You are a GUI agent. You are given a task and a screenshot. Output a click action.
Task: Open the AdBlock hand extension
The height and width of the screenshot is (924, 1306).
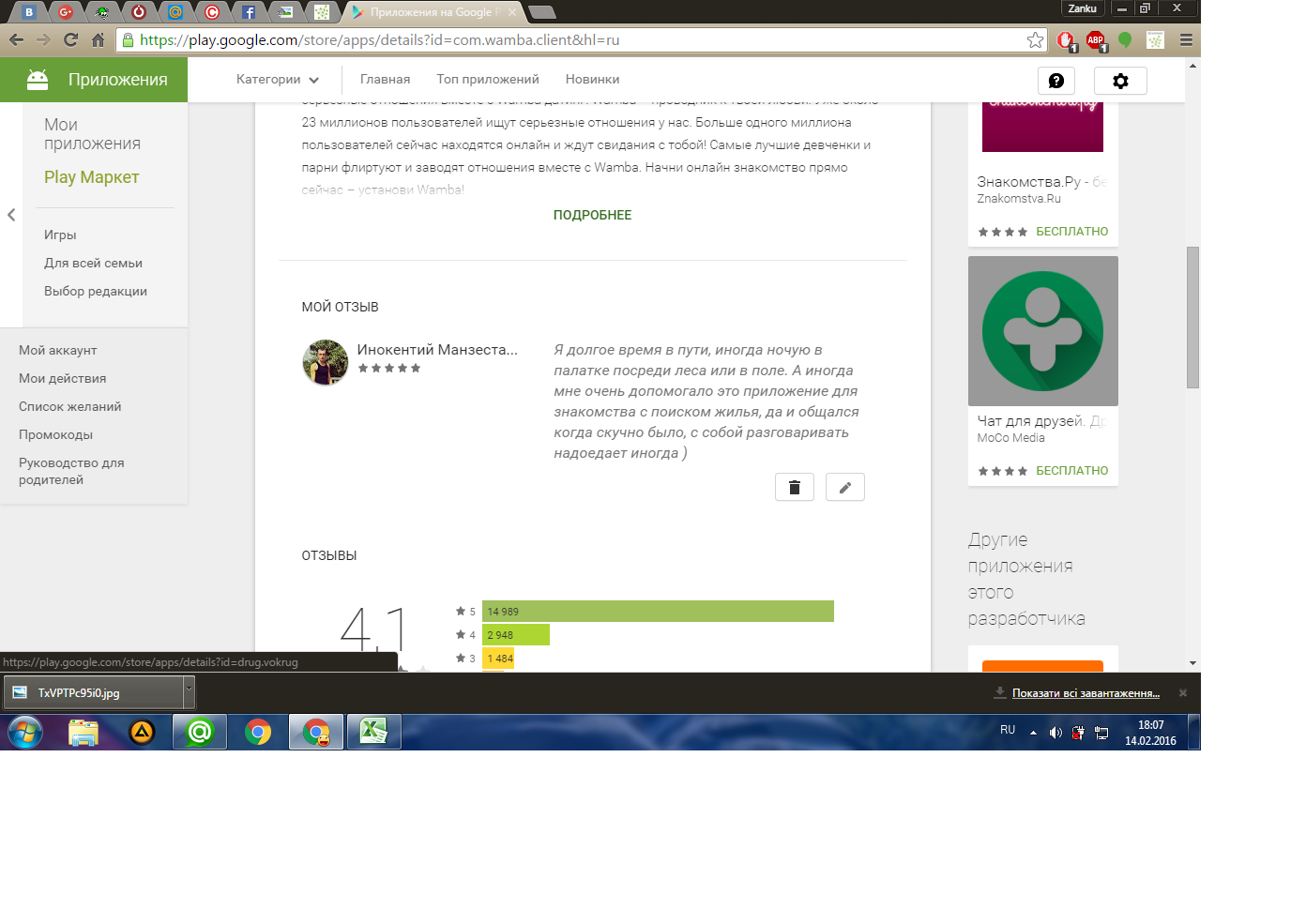[x=1066, y=40]
